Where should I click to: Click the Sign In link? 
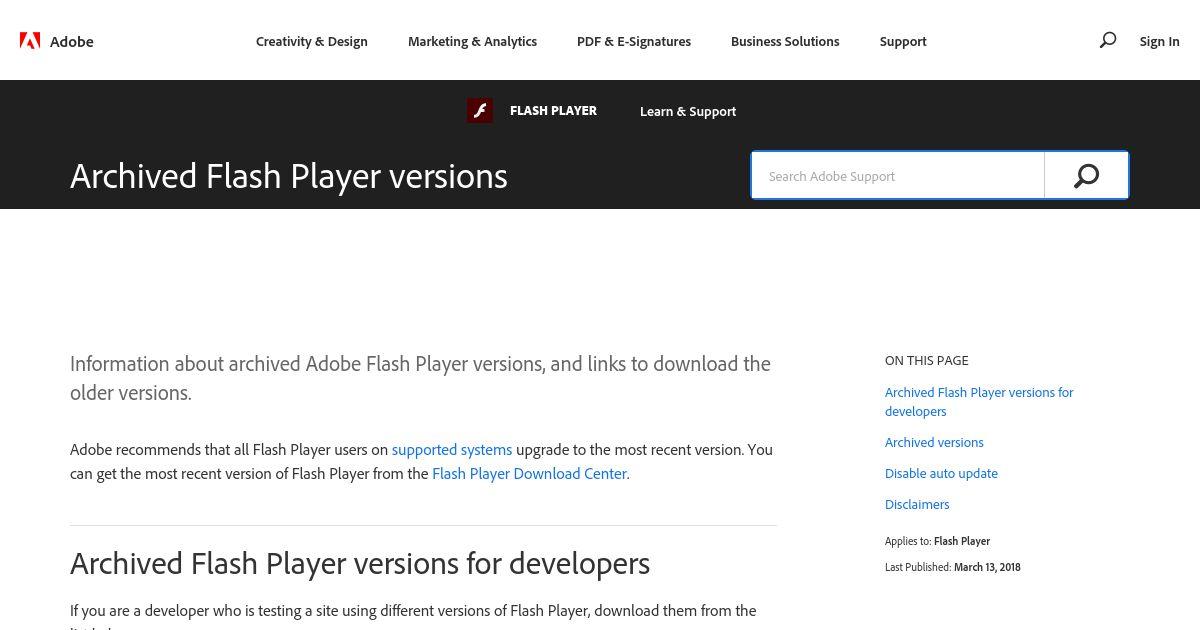pos(1159,41)
